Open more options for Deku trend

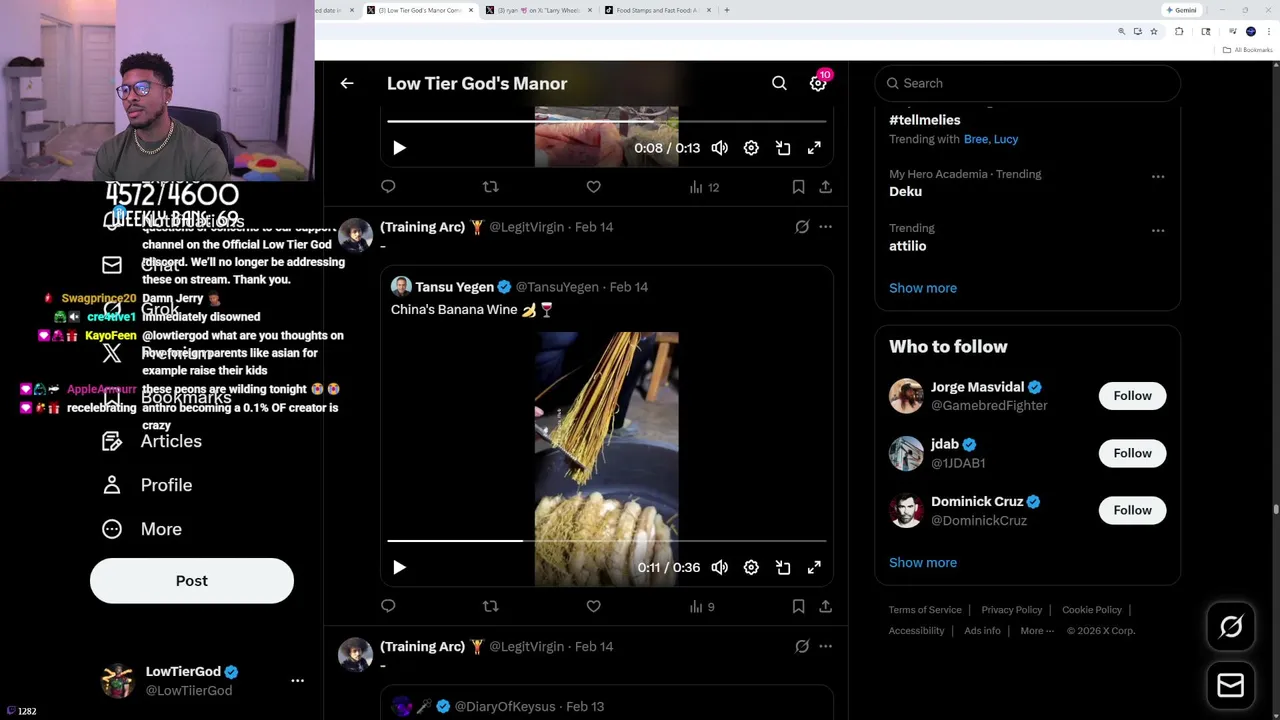pyautogui.click(x=1158, y=176)
